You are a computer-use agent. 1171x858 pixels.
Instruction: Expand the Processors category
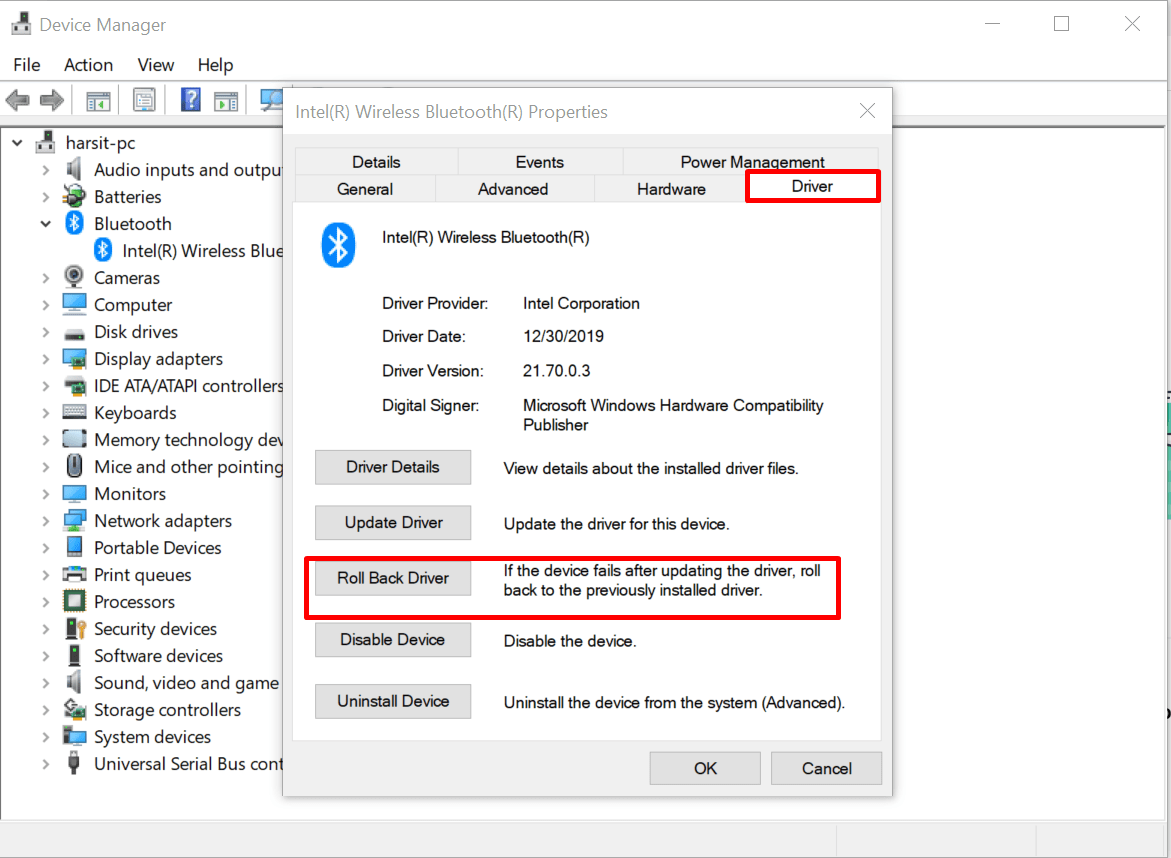(x=46, y=601)
